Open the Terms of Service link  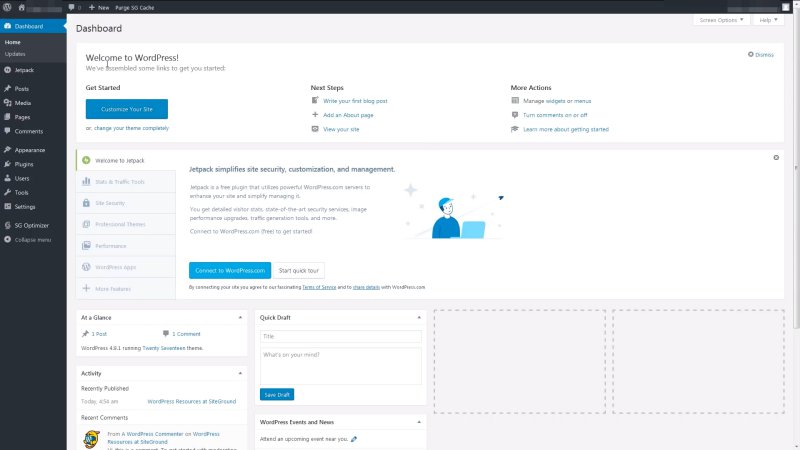pyautogui.click(x=319, y=287)
